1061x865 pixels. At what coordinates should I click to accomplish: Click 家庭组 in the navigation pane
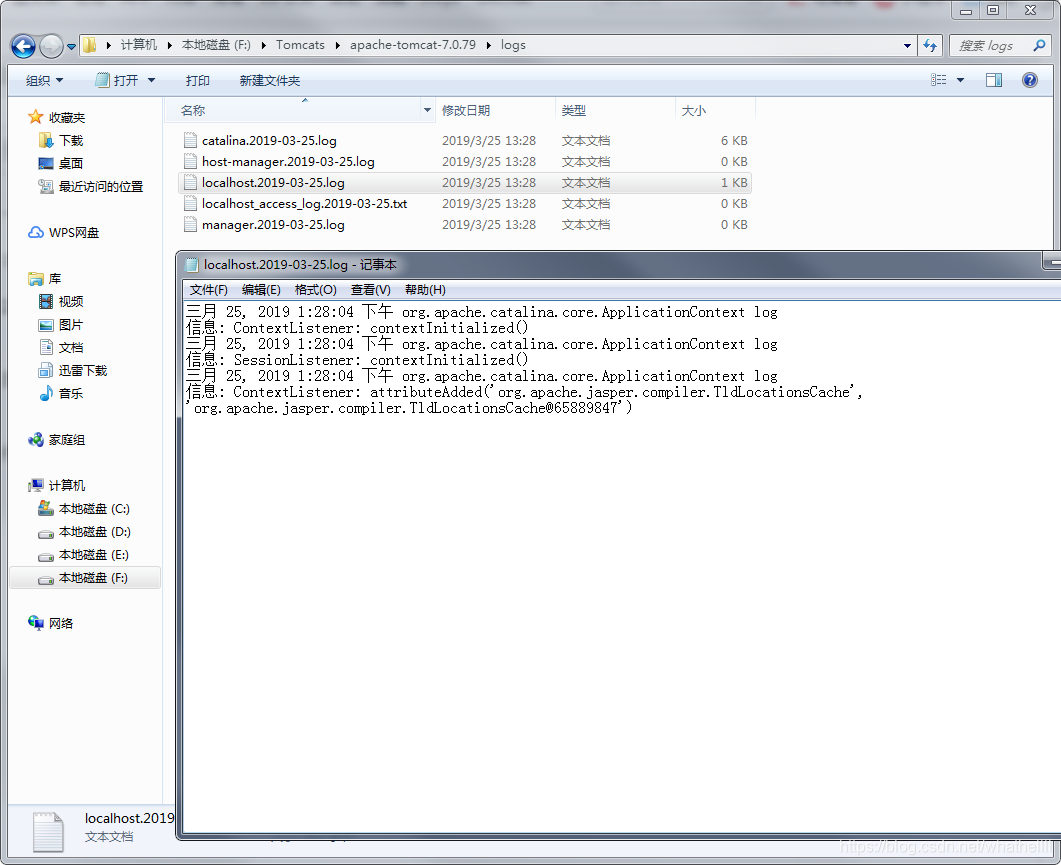tap(67, 440)
